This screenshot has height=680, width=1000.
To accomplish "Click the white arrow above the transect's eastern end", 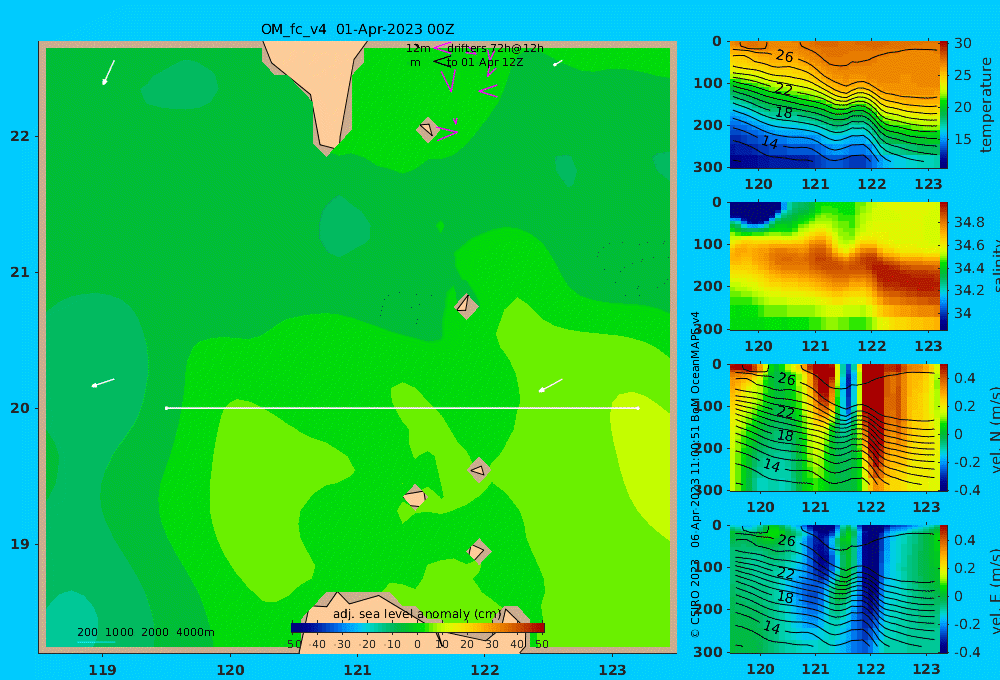I will [550, 386].
